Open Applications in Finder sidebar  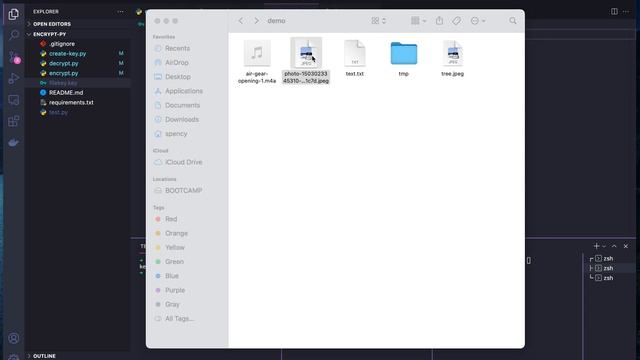184,91
